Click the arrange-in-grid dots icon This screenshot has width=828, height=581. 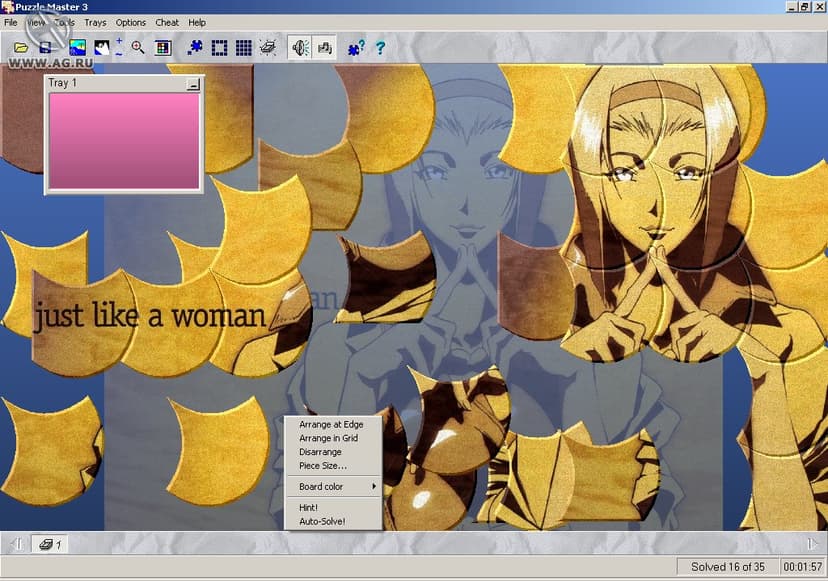tap(243, 48)
